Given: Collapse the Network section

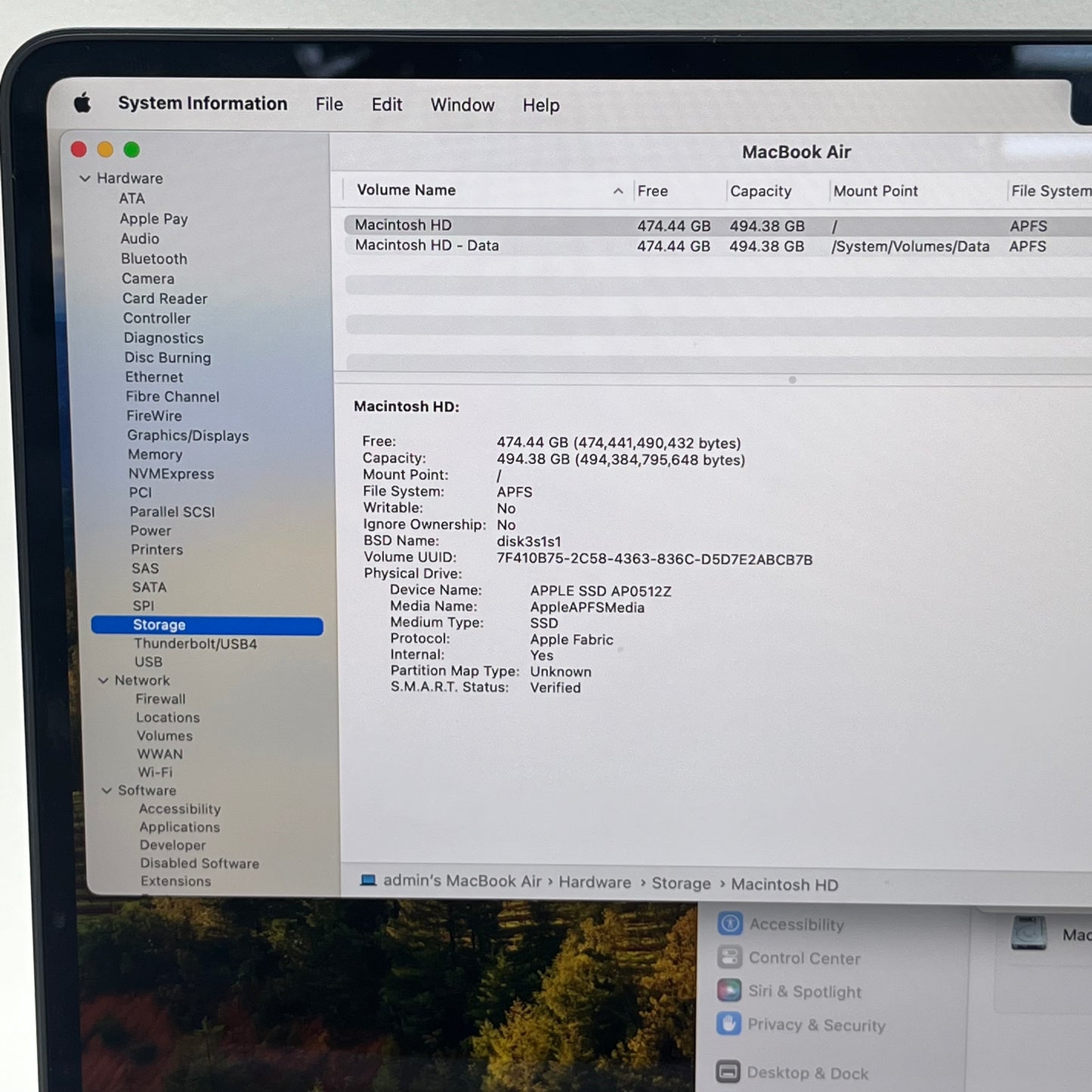Looking at the screenshot, I should (104, 680).
